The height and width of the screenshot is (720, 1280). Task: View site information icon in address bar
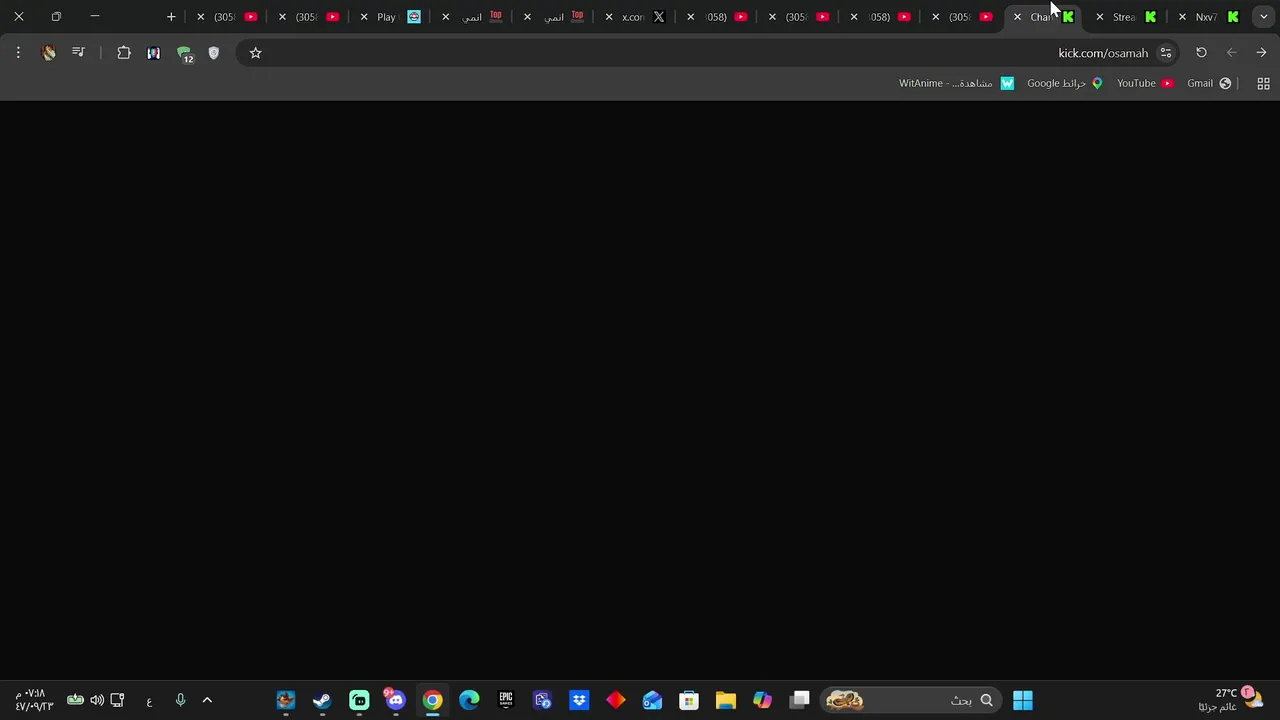click(x=1165, y=53)
